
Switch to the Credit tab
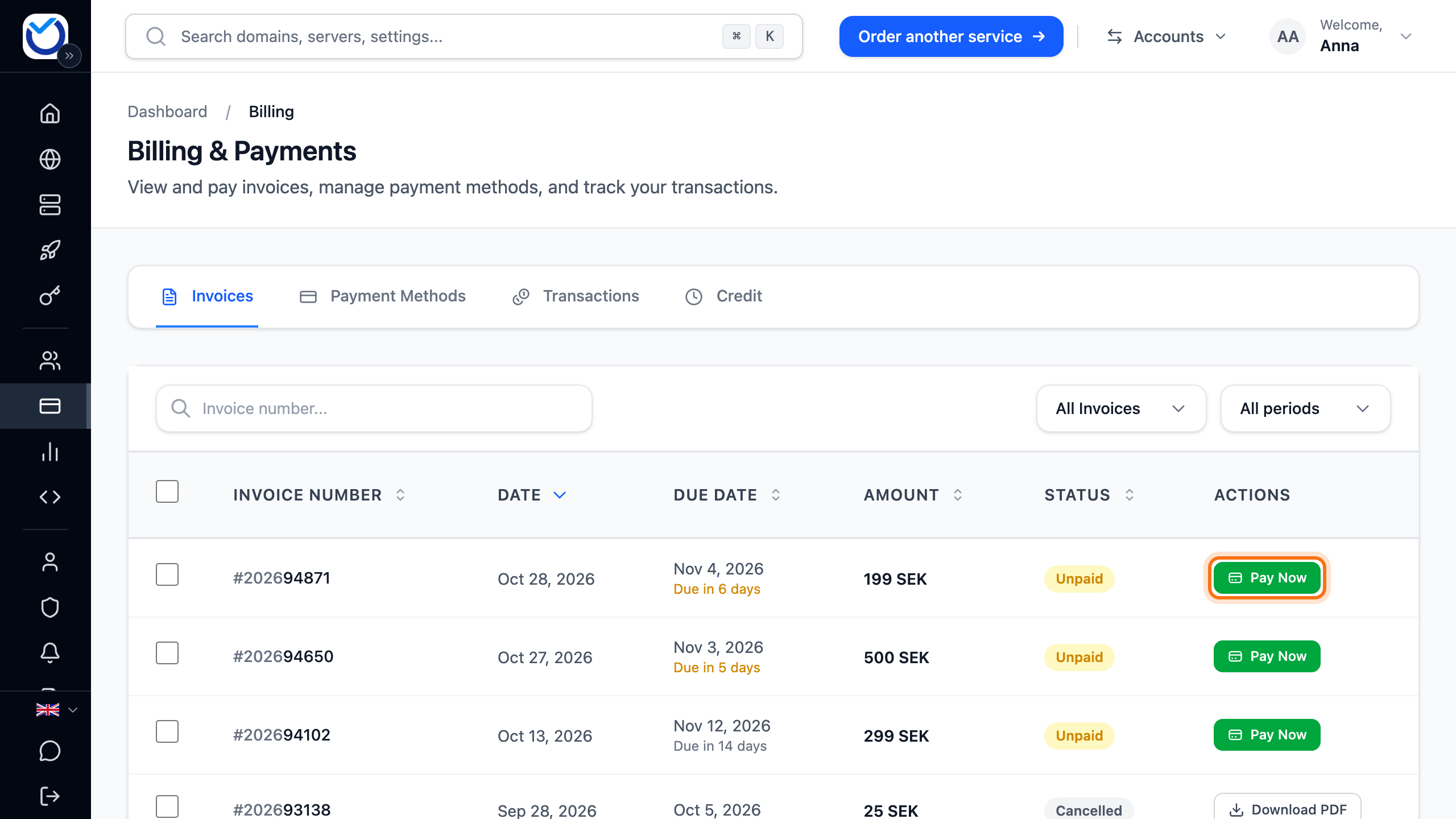pos(723,296)
